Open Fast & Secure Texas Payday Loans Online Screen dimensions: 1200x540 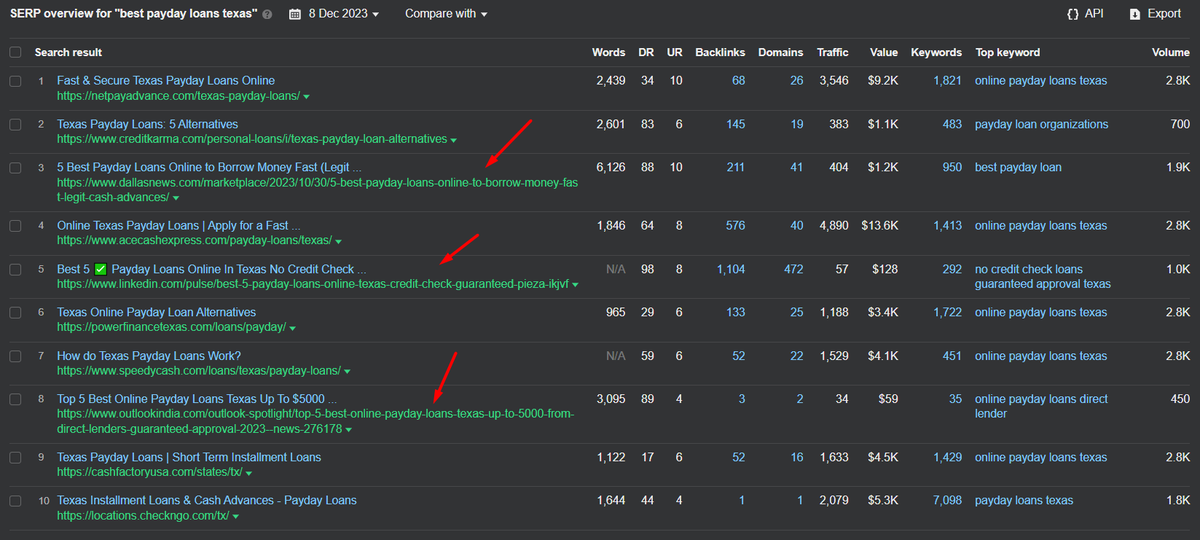coord(166,81)
